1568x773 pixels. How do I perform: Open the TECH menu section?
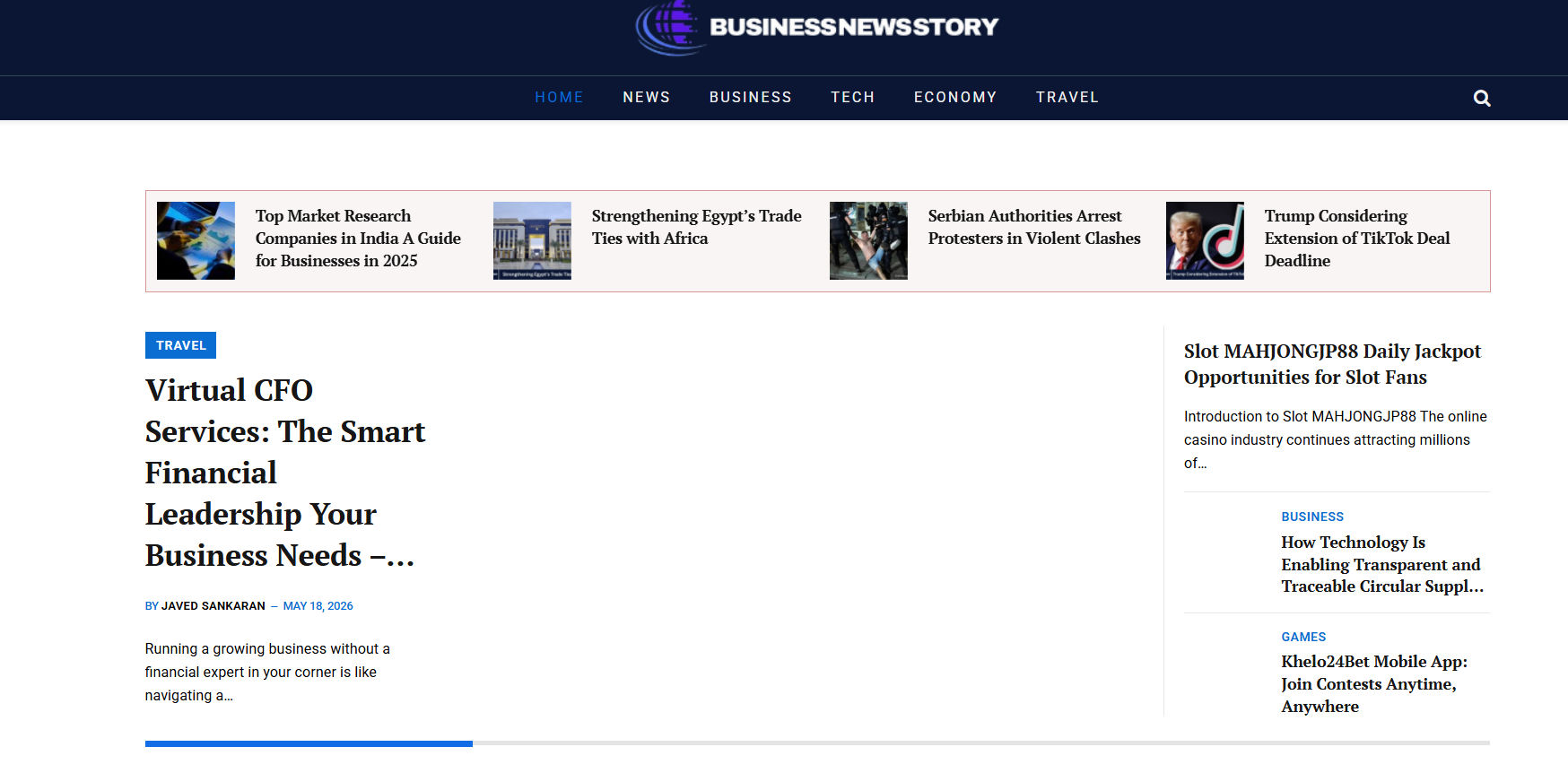(x=852, y=97)
